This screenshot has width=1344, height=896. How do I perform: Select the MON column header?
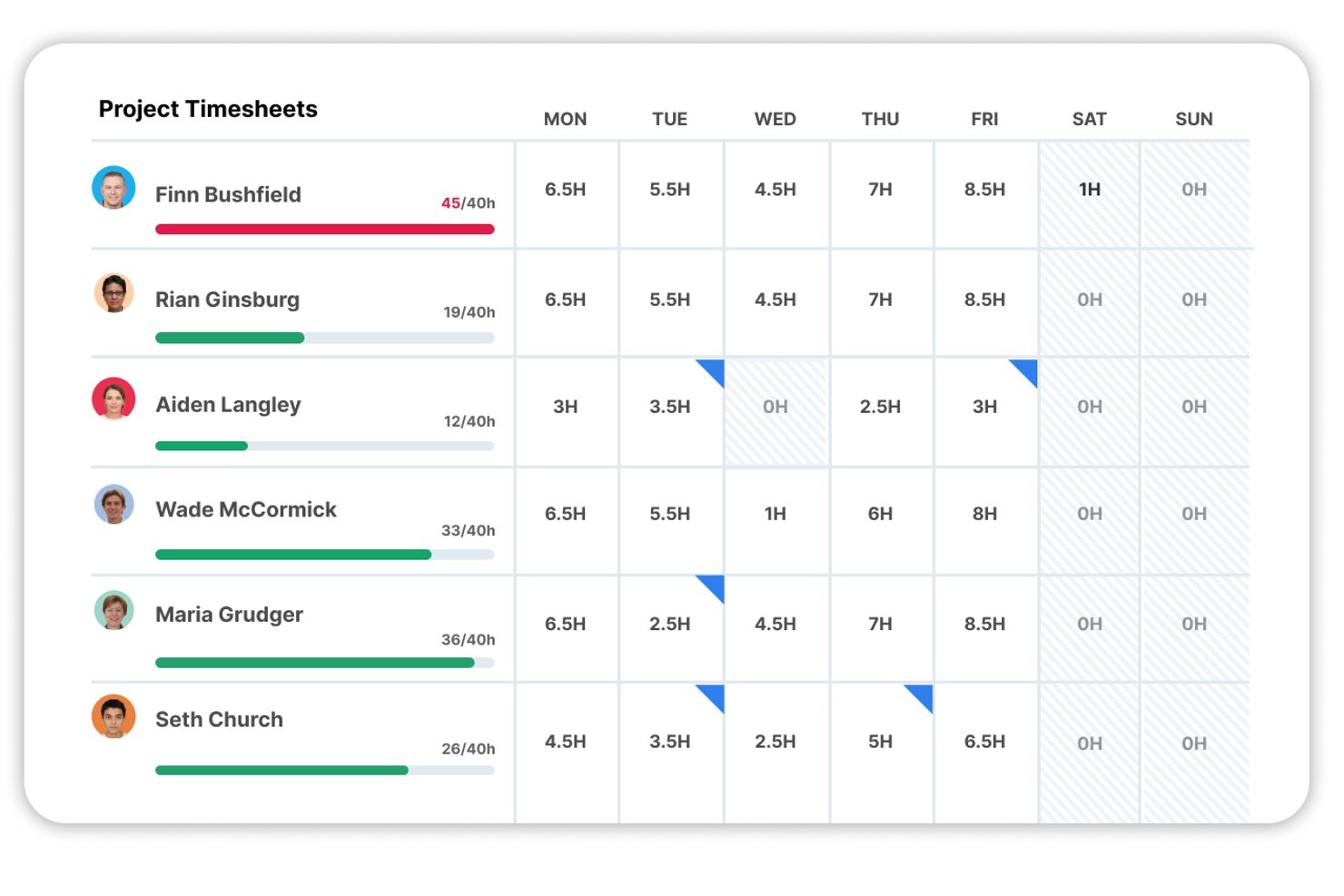[565, 119]
